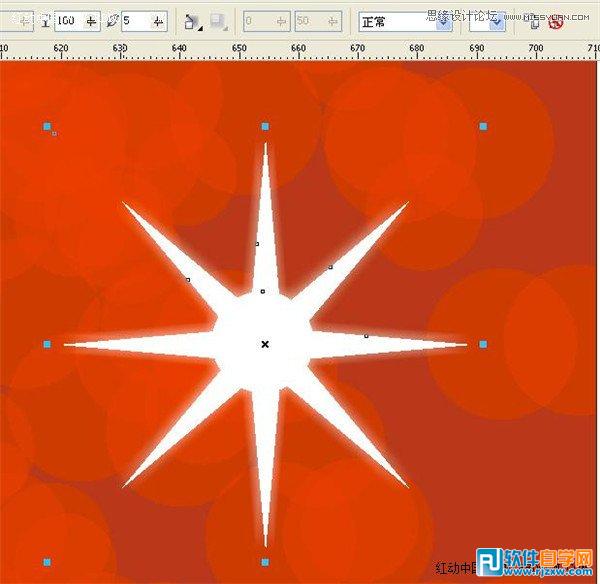Click the bottom-center selection handle
600x584 pixels.
point(265,562)
